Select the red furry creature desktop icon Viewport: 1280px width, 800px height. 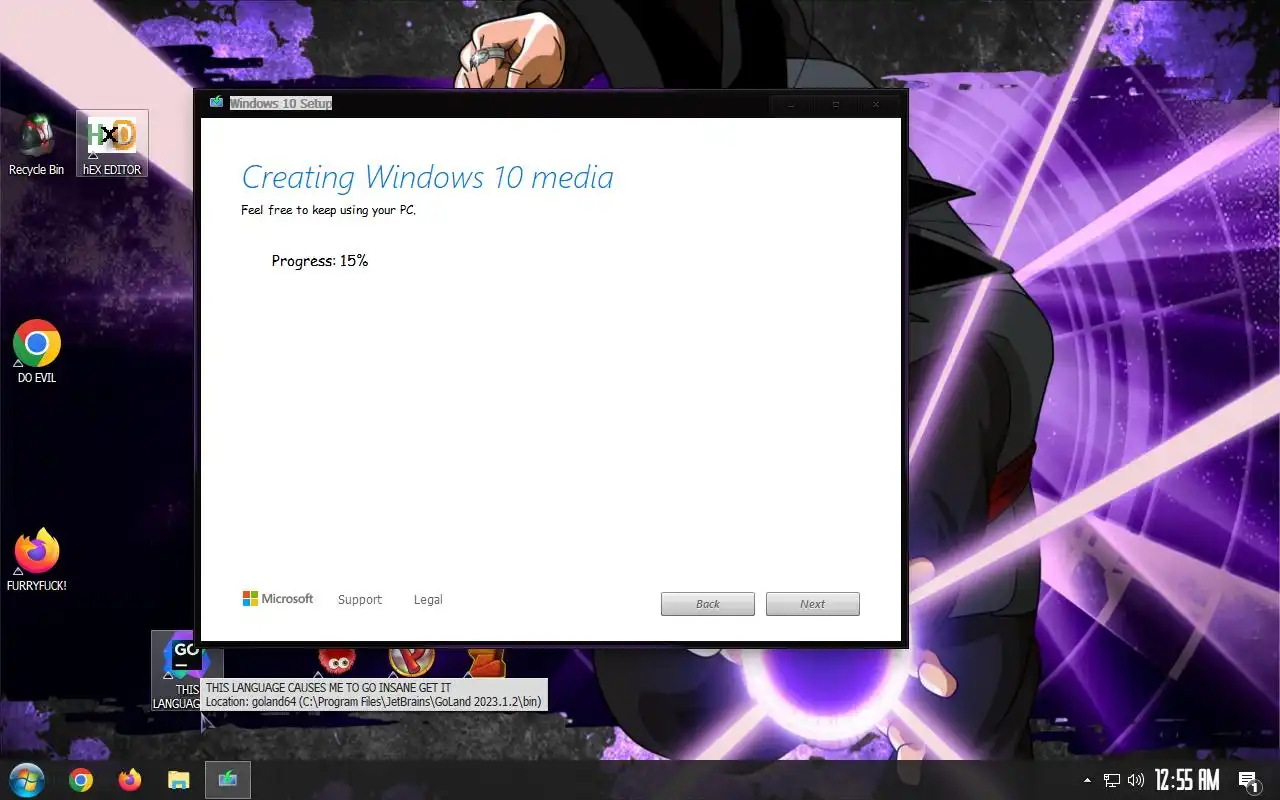tap(337, 661)
